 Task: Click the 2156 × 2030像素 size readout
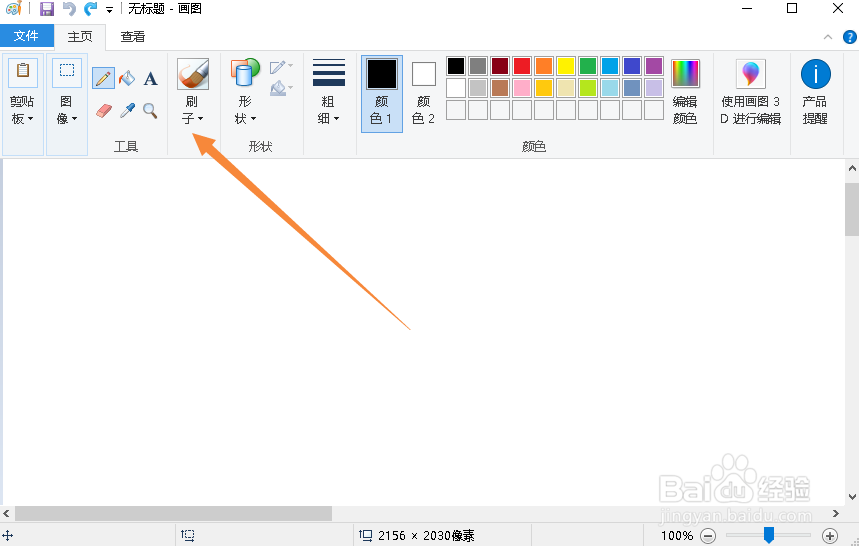426,536
